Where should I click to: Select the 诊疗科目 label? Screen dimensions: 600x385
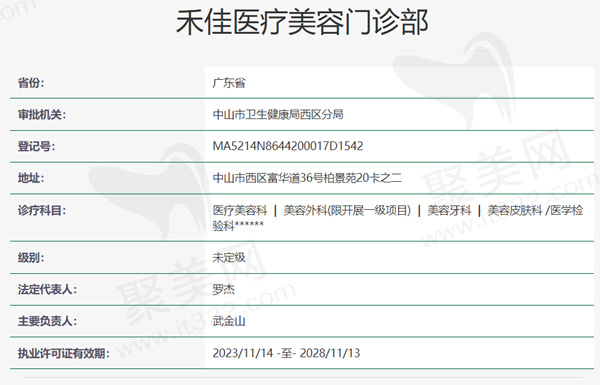click(42, 210)
